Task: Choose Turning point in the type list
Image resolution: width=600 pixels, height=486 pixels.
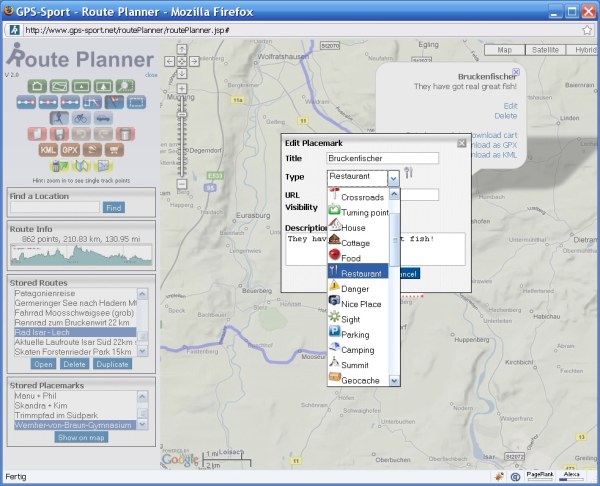Action: tap(358, 212)
